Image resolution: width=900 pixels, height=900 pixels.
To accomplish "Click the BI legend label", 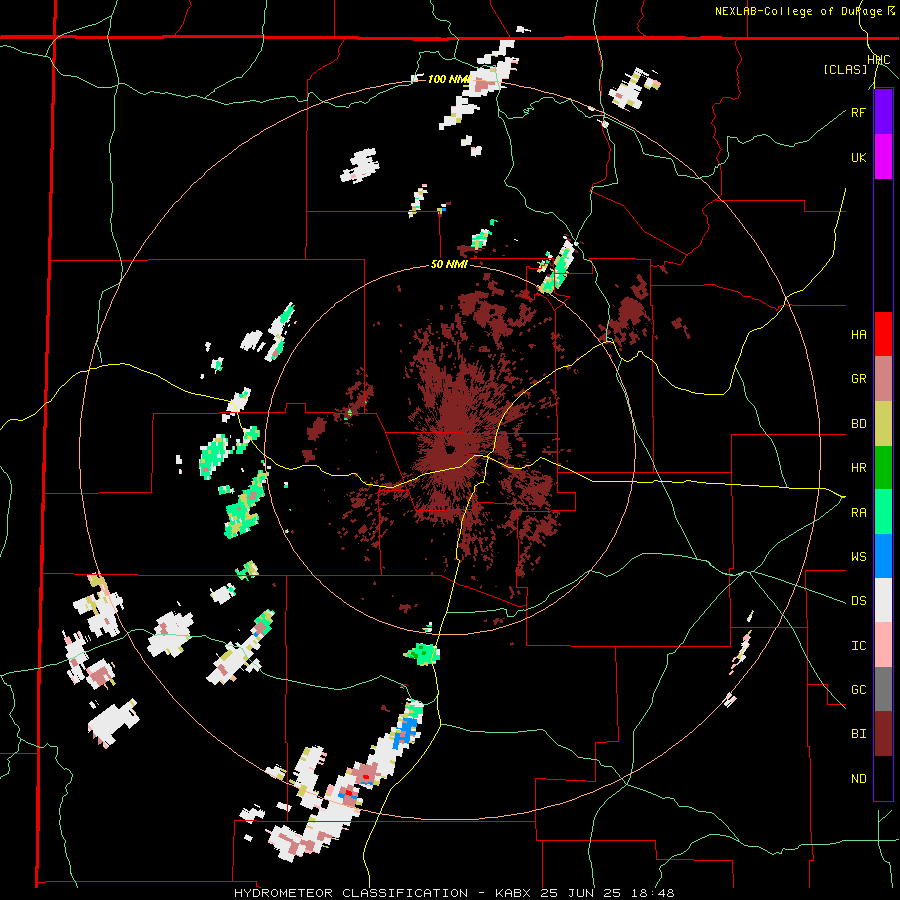I will pyautogui.click(x=858, y=734).
